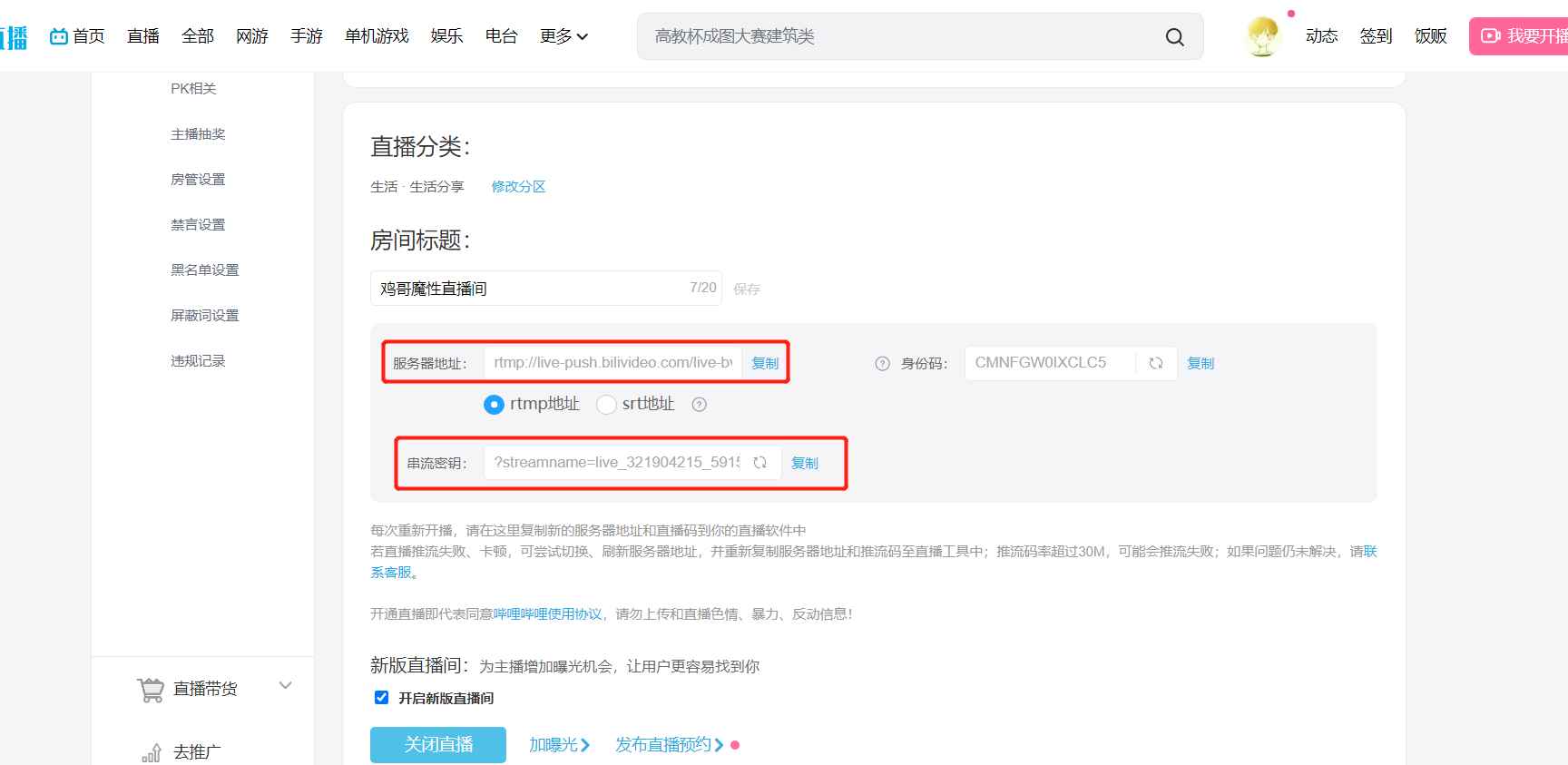Screen dimensions: 1568x765
Task: Refresh the identity code icon
Action: click(1155, 363)
